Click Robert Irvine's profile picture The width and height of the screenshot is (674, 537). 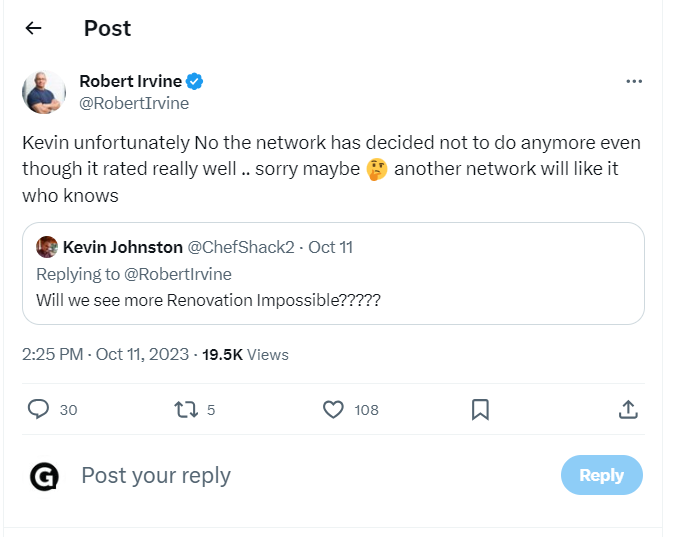(44, 92)
